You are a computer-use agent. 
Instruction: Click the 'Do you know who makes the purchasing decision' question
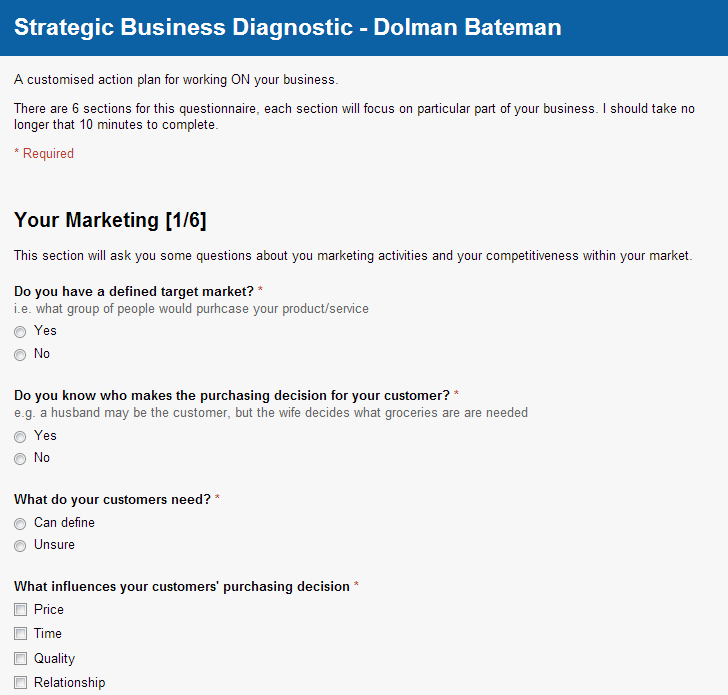pos(232,396)
